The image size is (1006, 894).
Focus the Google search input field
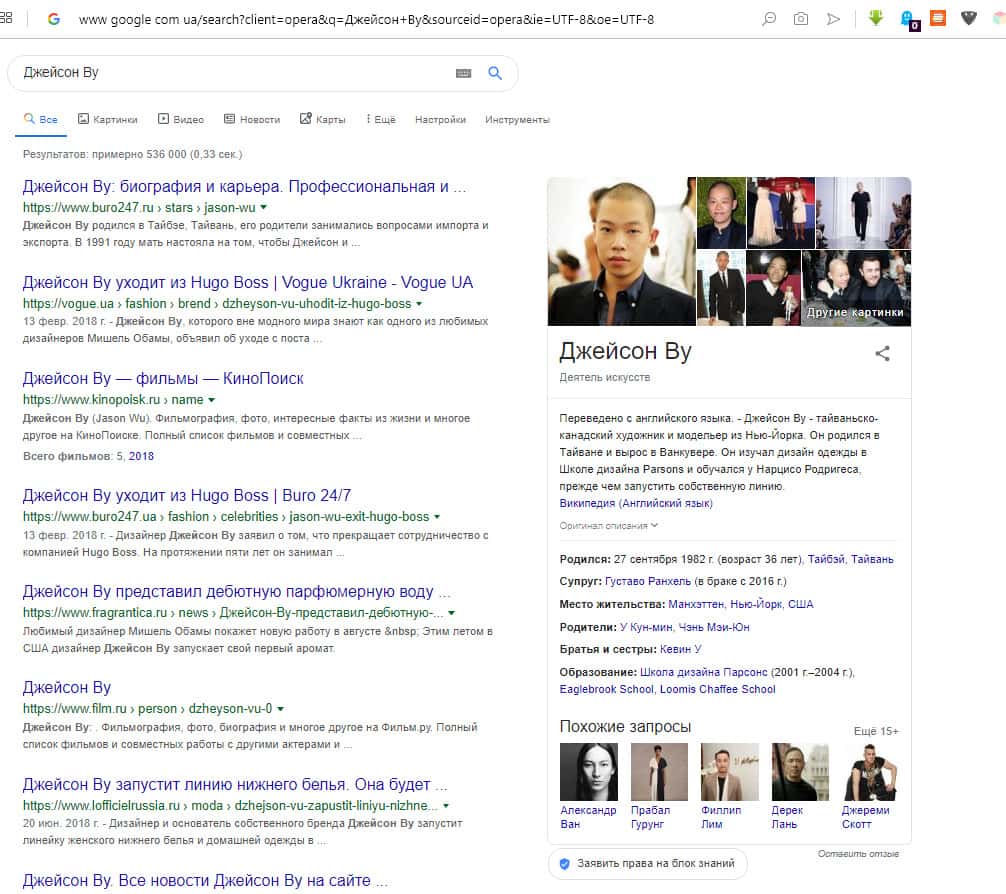click(234, 73)
